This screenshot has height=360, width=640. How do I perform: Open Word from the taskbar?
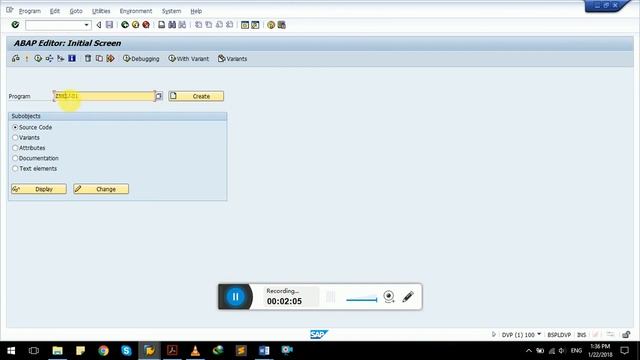pyautogui.click(x=264, y=351)
